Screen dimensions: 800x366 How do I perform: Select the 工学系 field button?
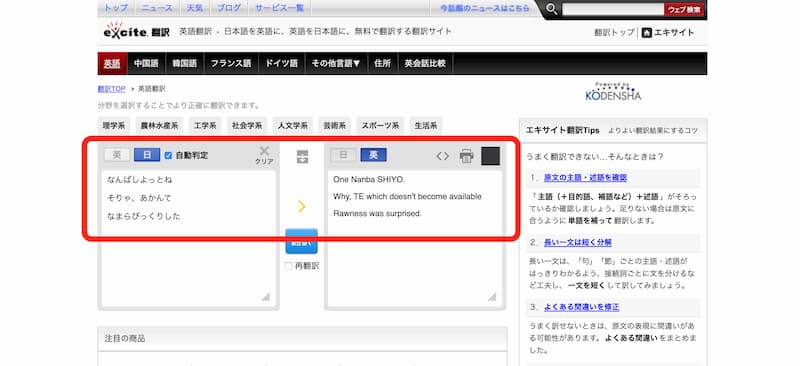pyautogui.click(x=205, y=126)
